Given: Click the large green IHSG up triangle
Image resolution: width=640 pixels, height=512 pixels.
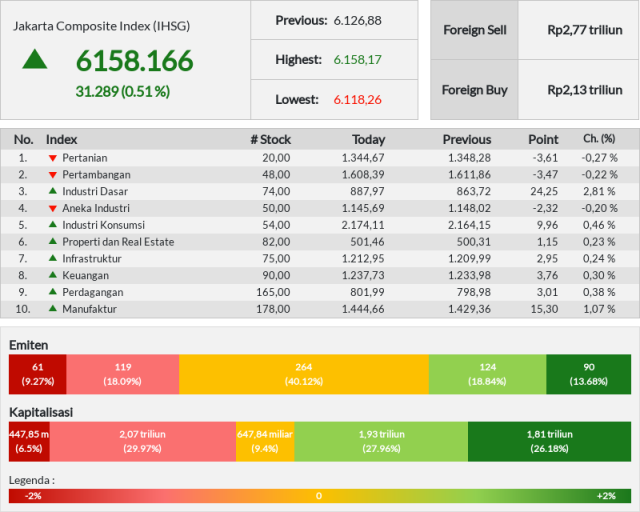Looking at the screenshot, I should coord(35,59).
